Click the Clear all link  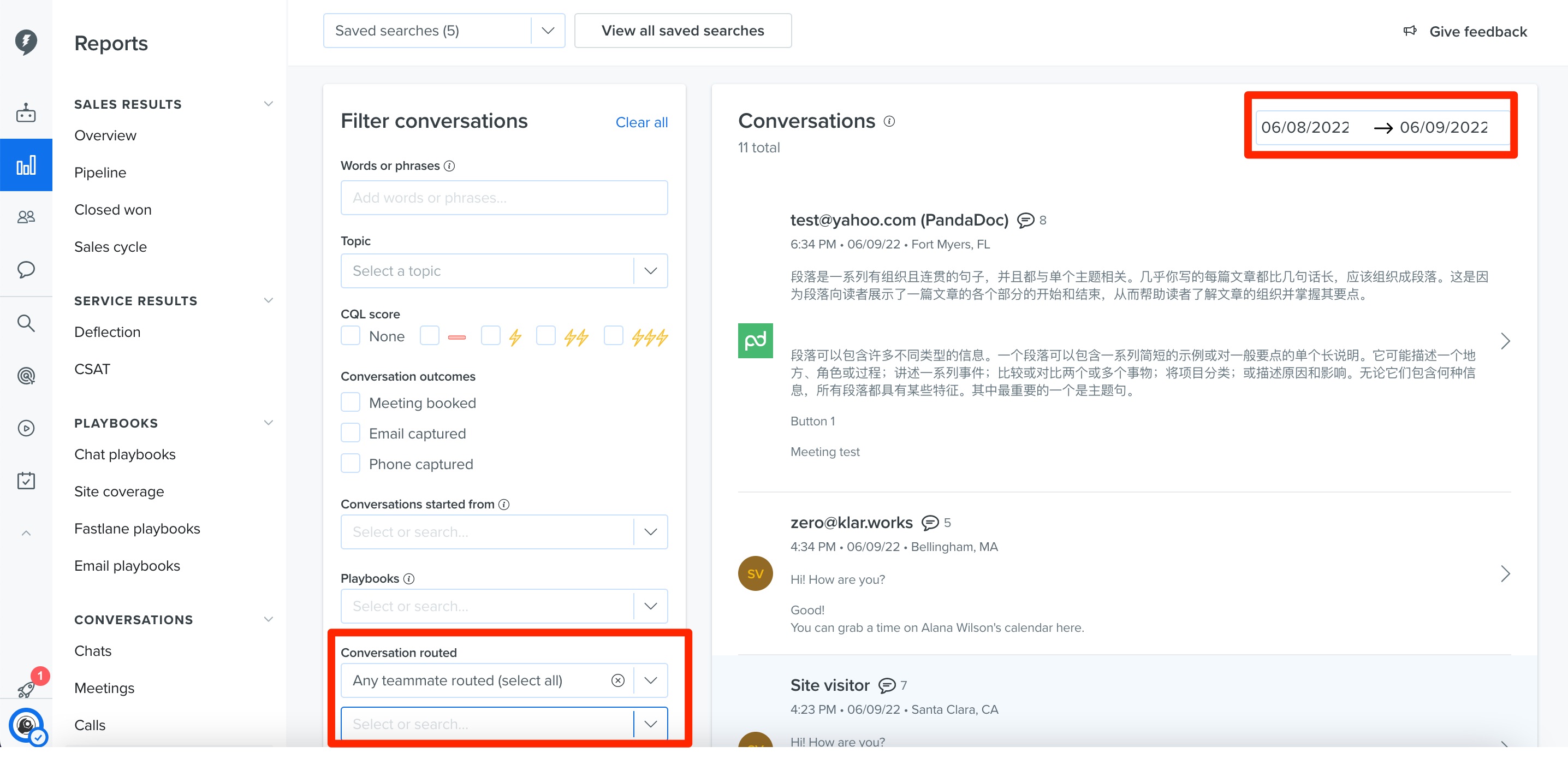tap(642, 122)
